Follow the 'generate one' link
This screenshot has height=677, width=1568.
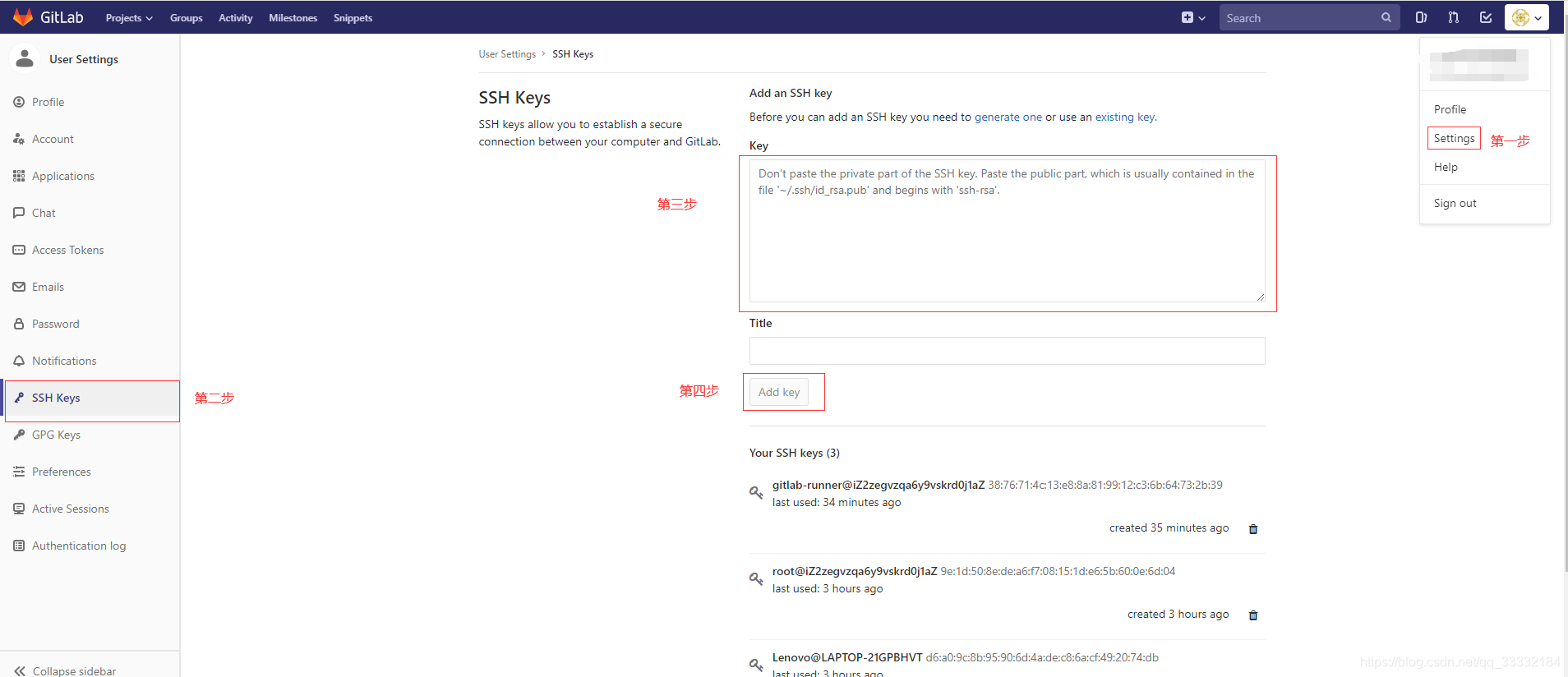click(x=1008, y=117)
